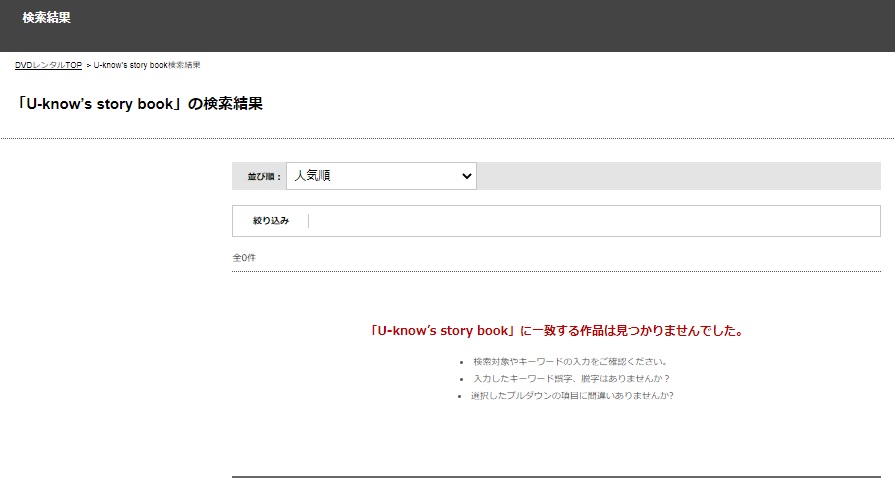Viewport: 895px width, 478px height.
Task: Click the 全0件 result count
Action: point(244,258)
